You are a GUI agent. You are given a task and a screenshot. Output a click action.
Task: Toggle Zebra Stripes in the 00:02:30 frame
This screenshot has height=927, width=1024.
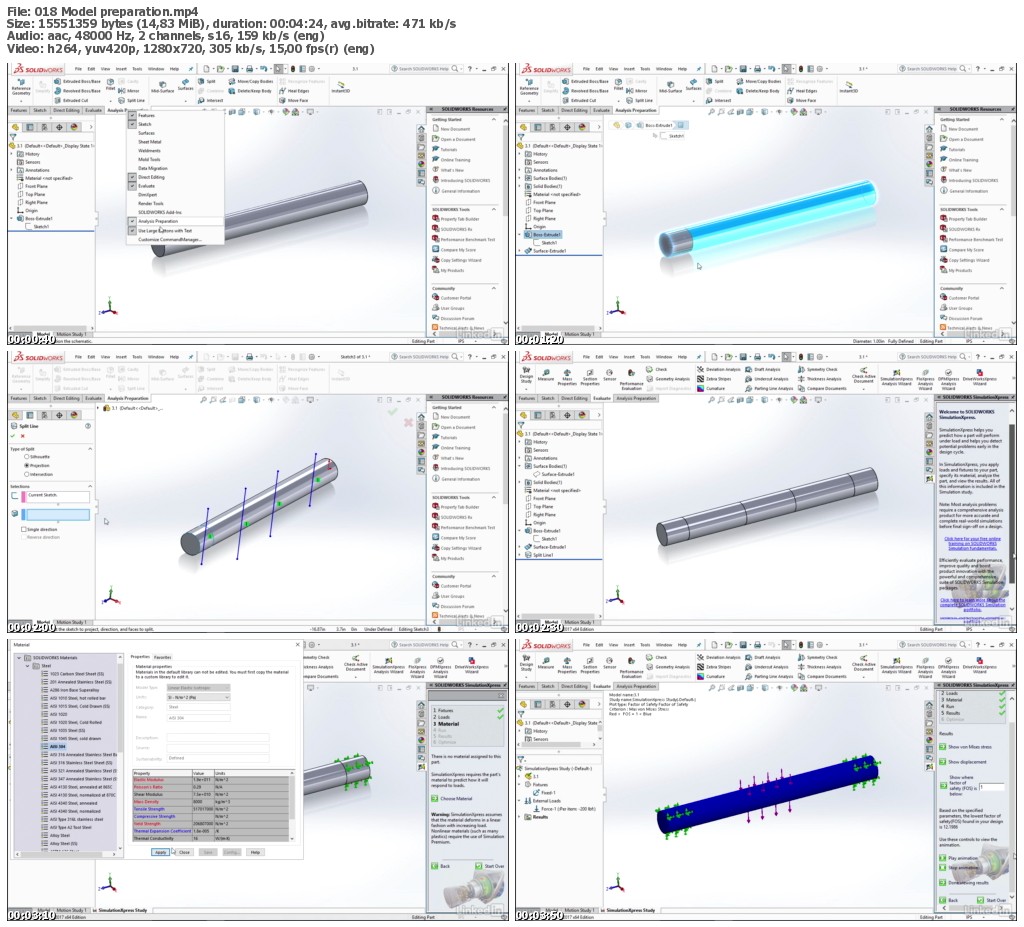(714, 379)
